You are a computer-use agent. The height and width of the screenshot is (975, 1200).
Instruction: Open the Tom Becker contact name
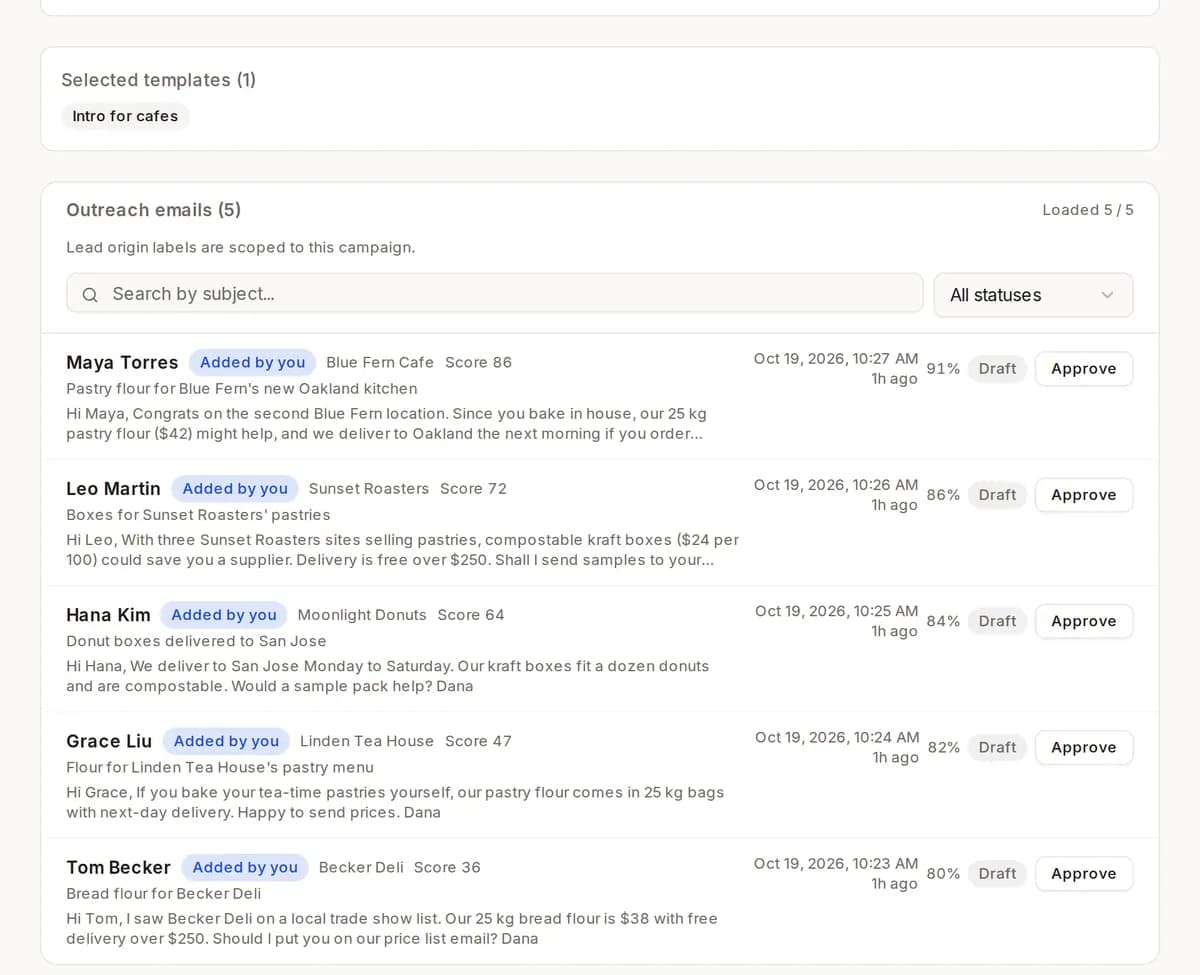click(118, 866)
